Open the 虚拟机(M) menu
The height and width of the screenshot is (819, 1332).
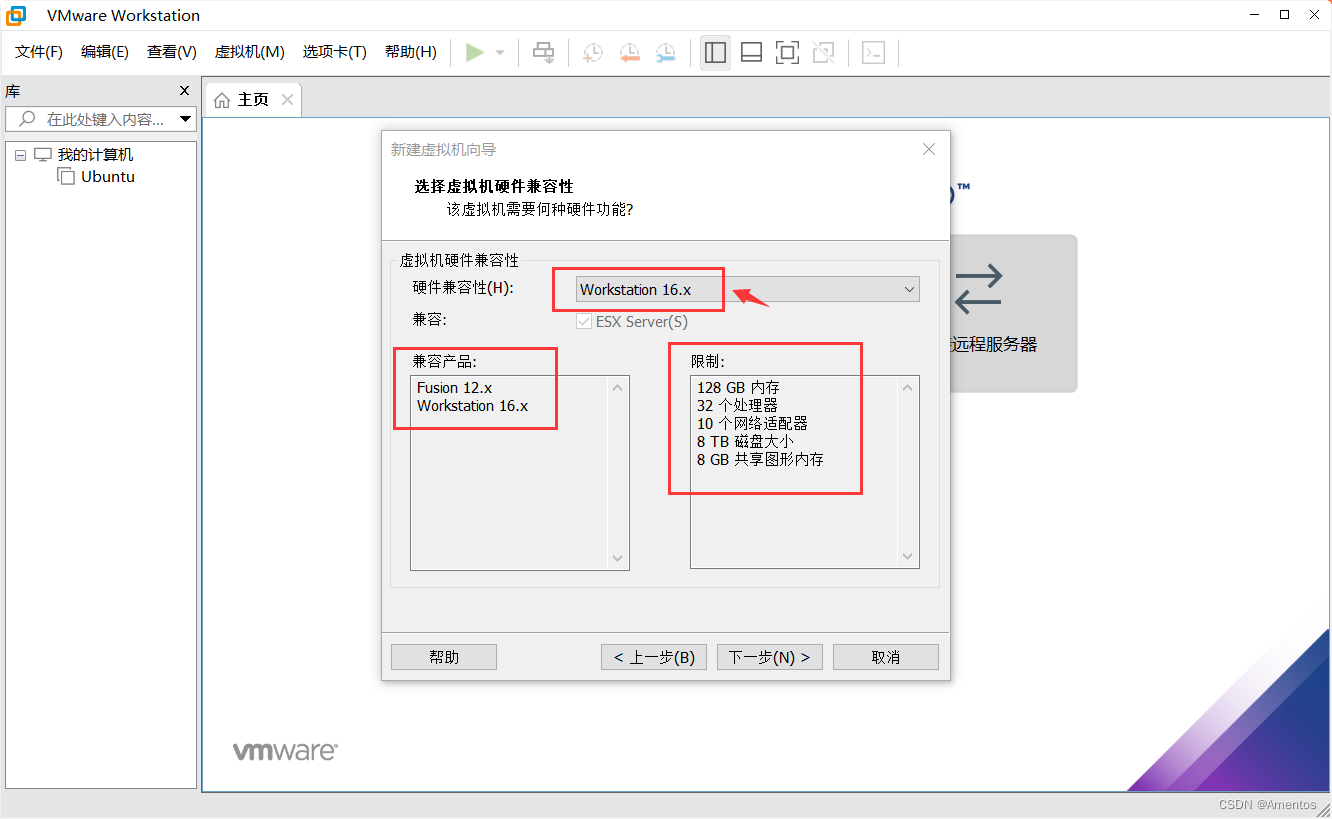coord(249,52)
